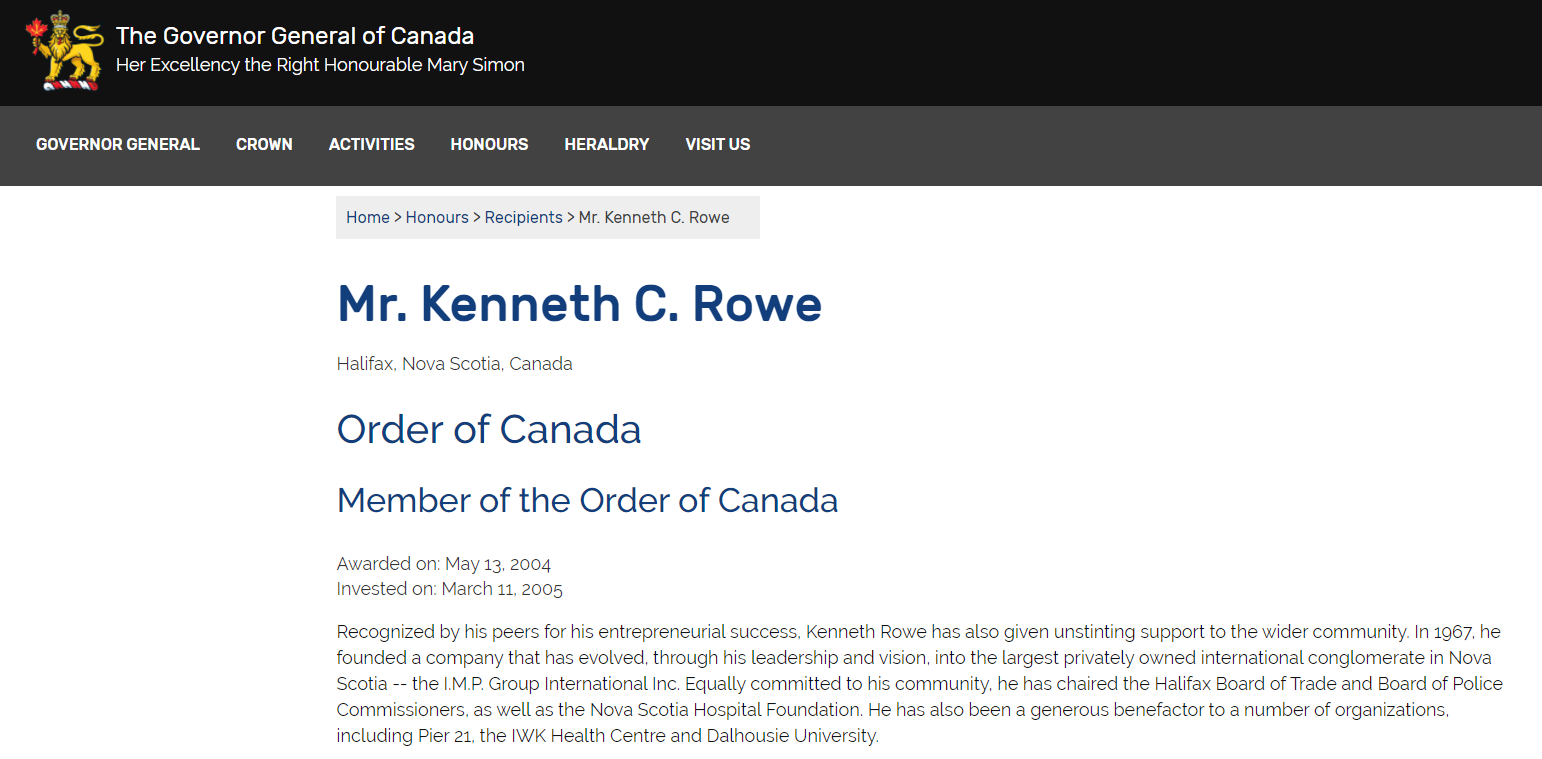Click the Order of Canada heading
The width and height of the screenshot is (1542, 759).
tap(489, 429)
